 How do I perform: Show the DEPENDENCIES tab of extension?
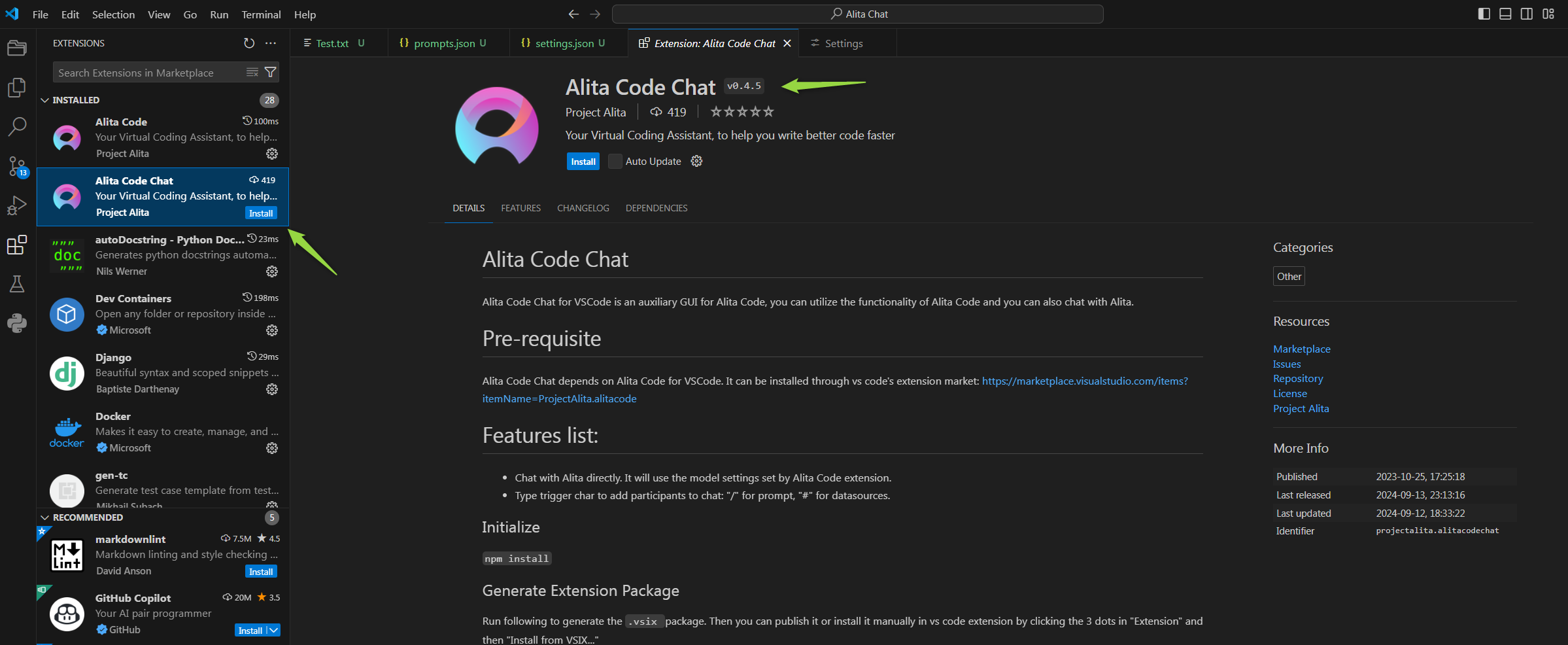[656, 208]
